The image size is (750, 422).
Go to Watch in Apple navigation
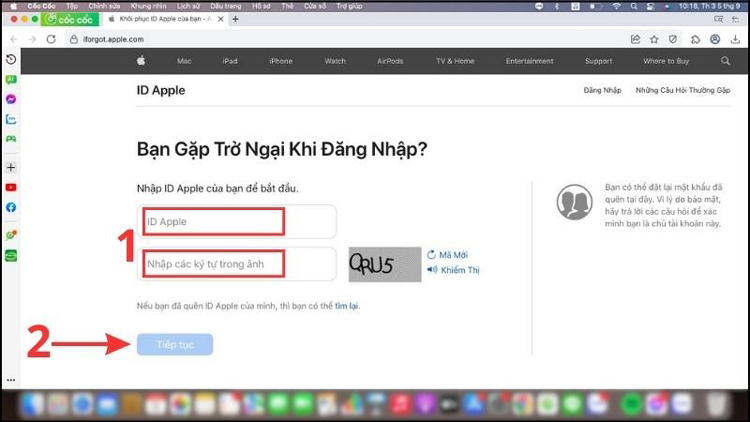tap(335, 61)
